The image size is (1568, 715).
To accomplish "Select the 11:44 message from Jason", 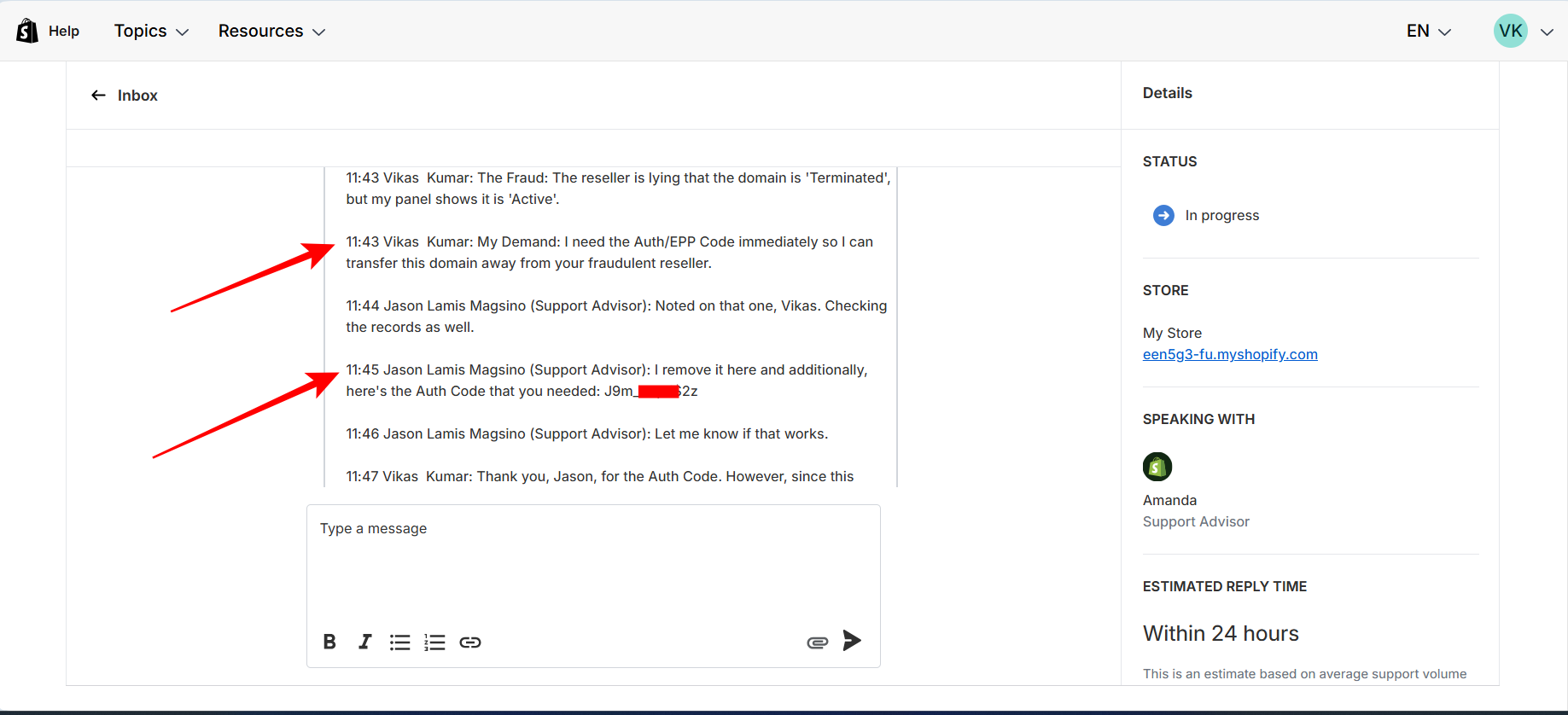I will click(616, 317).
